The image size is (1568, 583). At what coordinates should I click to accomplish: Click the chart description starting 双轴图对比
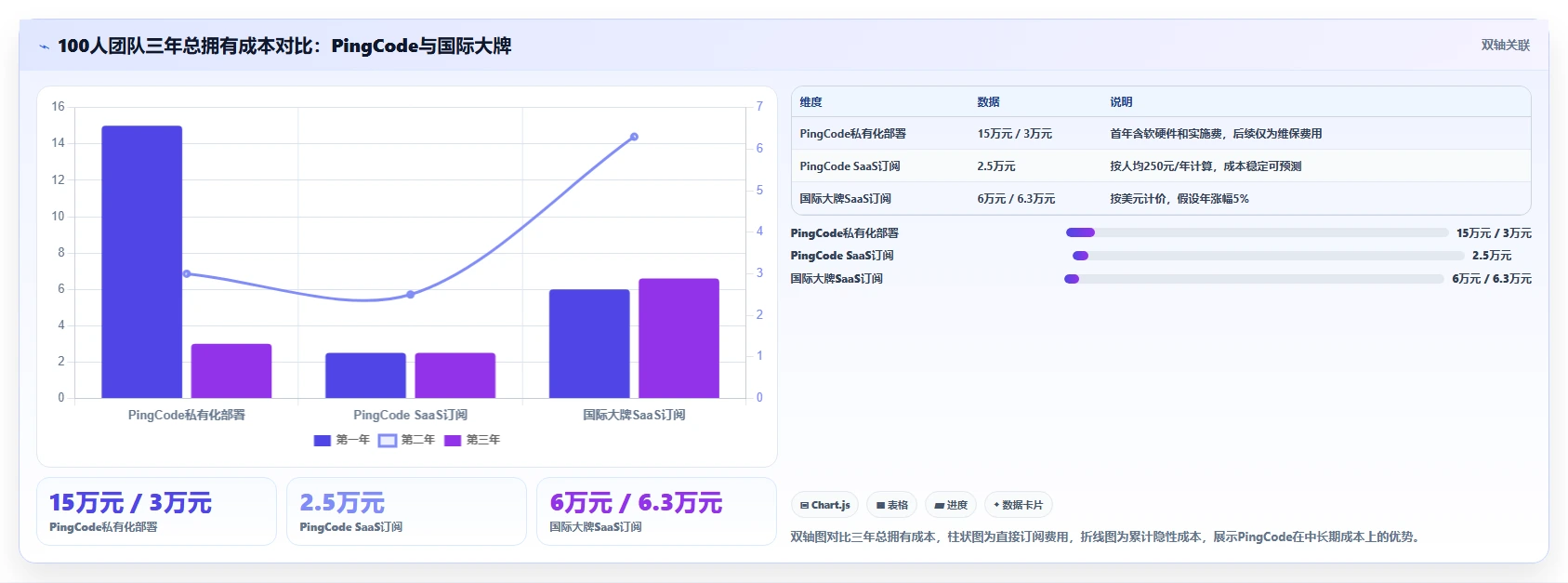pos(1107,537)
